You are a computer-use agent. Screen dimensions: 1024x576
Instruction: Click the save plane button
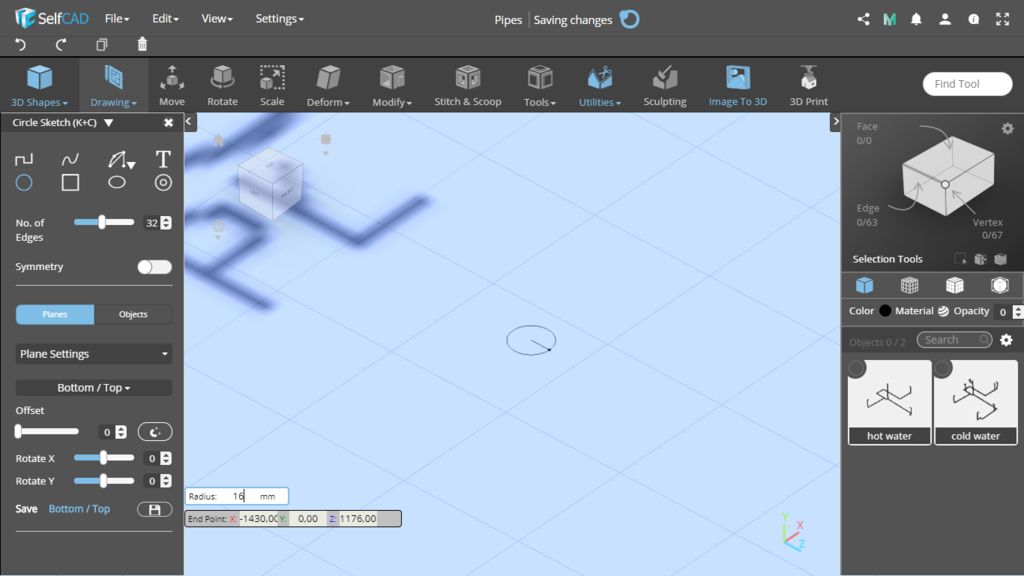click(x=155, y=509)
